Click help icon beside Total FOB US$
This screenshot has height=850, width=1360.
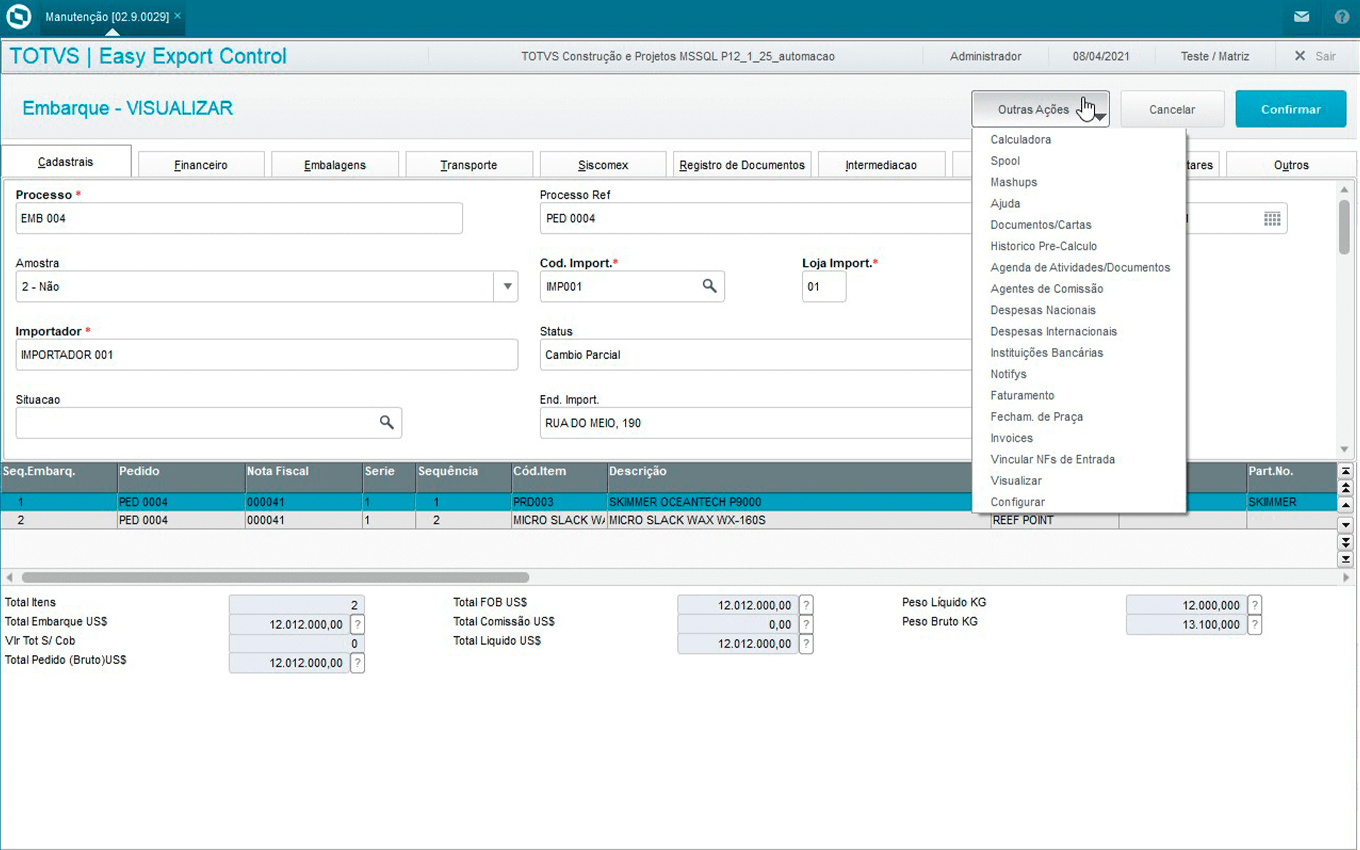(806, 604)
